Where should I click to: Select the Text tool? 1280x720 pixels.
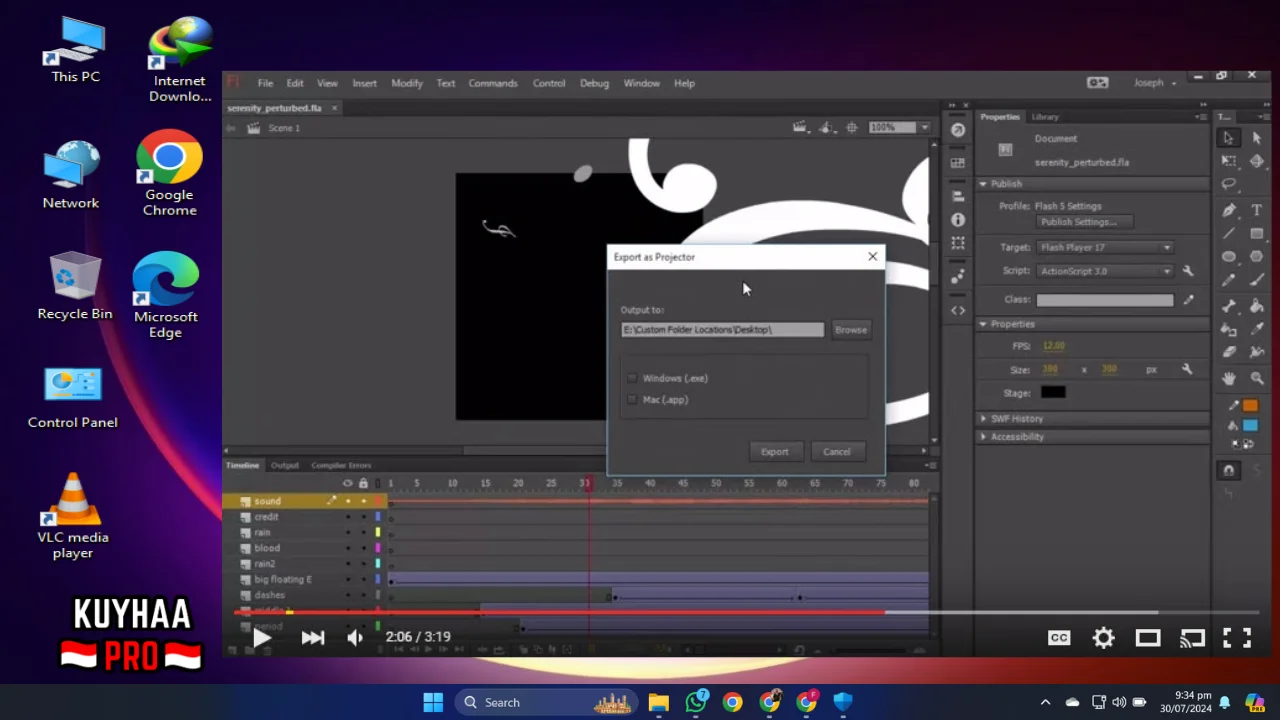click(x=1257, y=211)
